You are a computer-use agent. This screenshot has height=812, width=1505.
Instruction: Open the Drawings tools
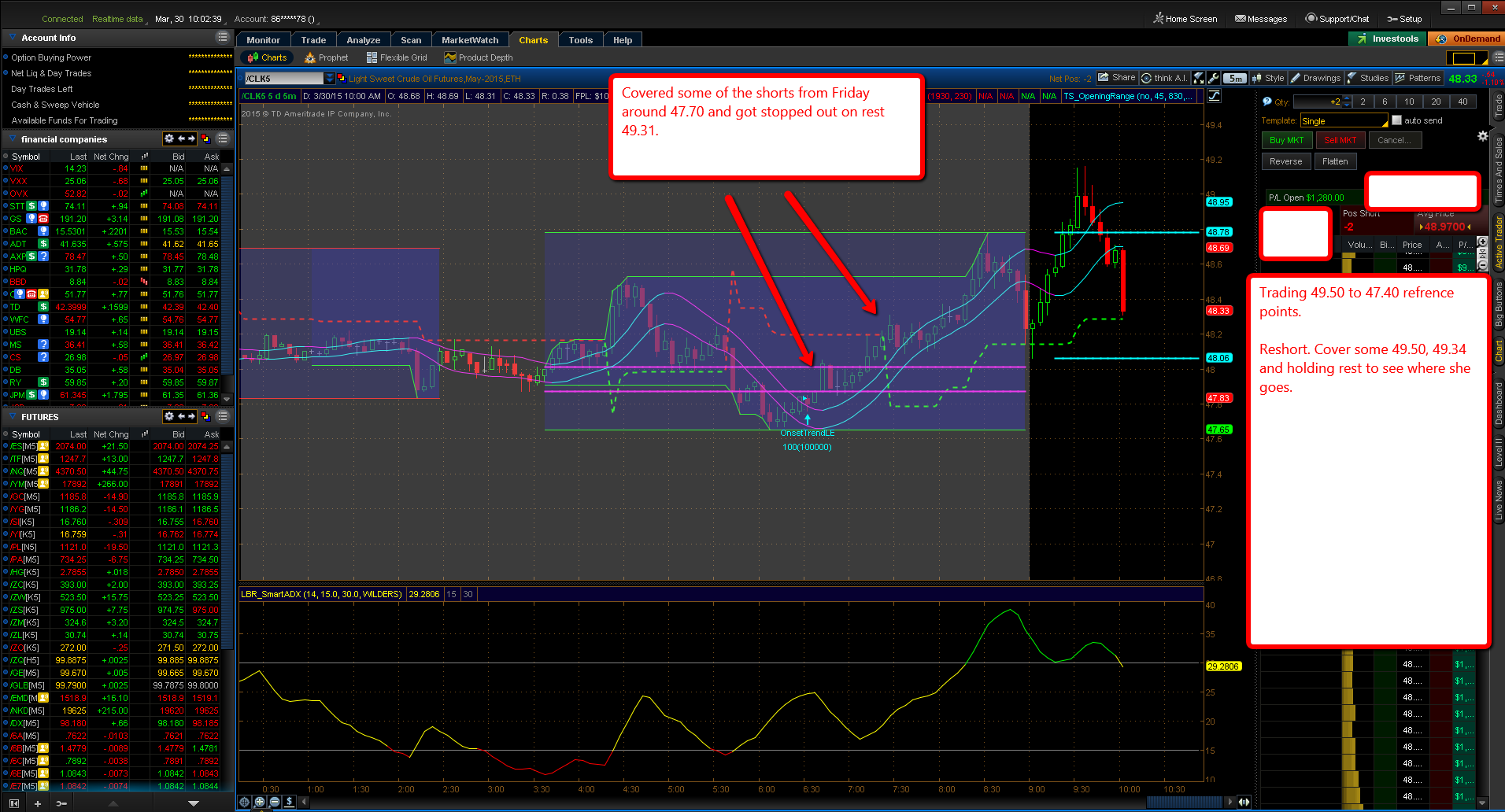pyautogui.click(x=1315, y=78)
